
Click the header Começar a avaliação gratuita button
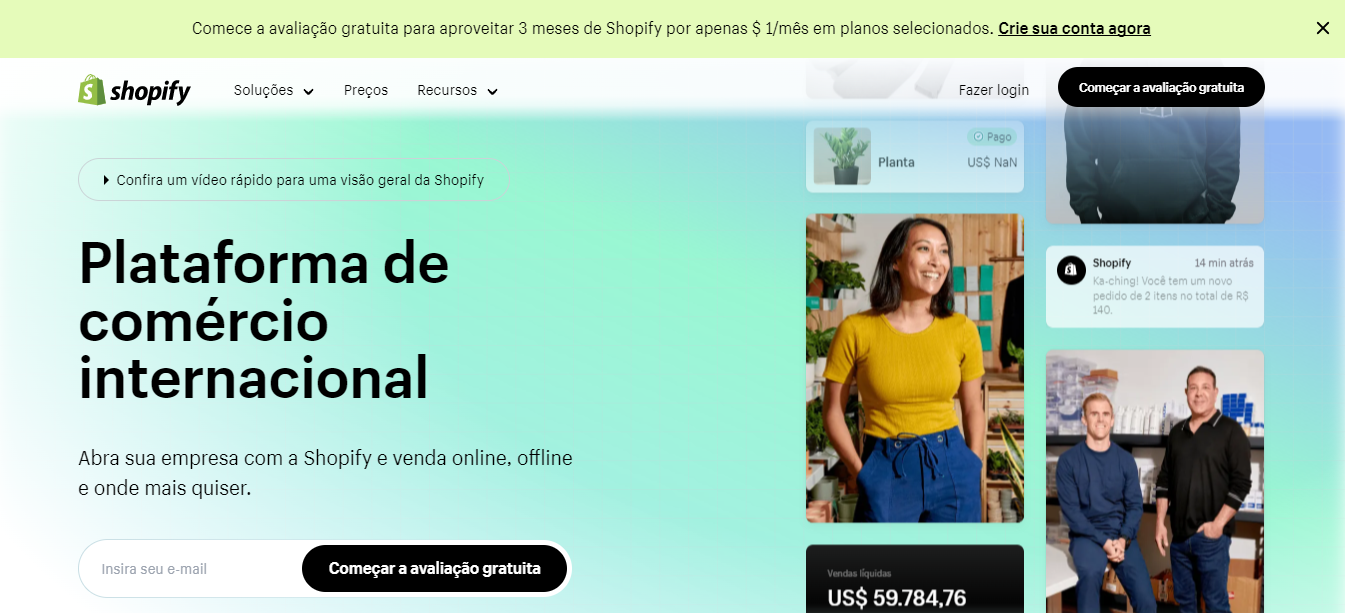tap(1161, 87)
